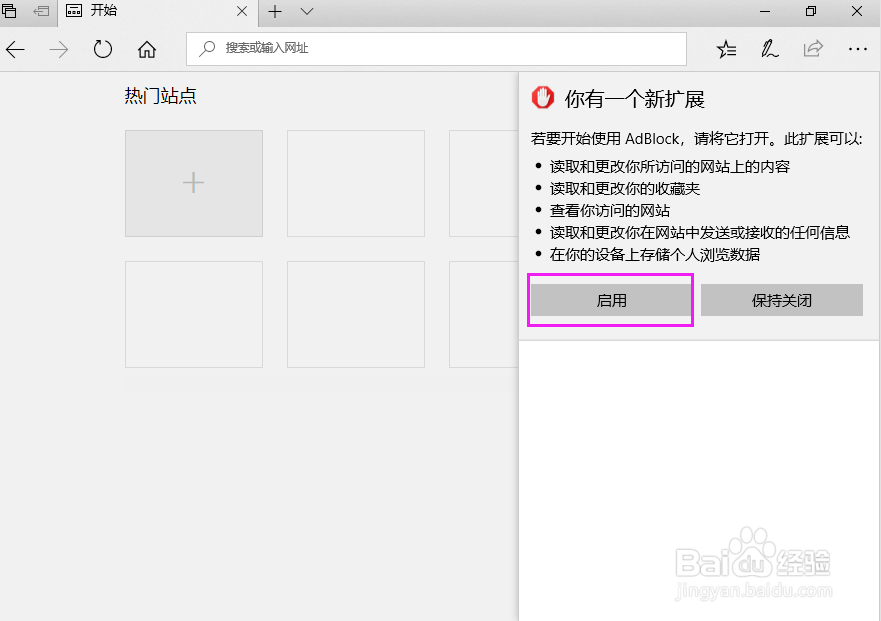Expand the tab preview chevron
Screen dimensions: 881x621
click(x=307, y=11)
